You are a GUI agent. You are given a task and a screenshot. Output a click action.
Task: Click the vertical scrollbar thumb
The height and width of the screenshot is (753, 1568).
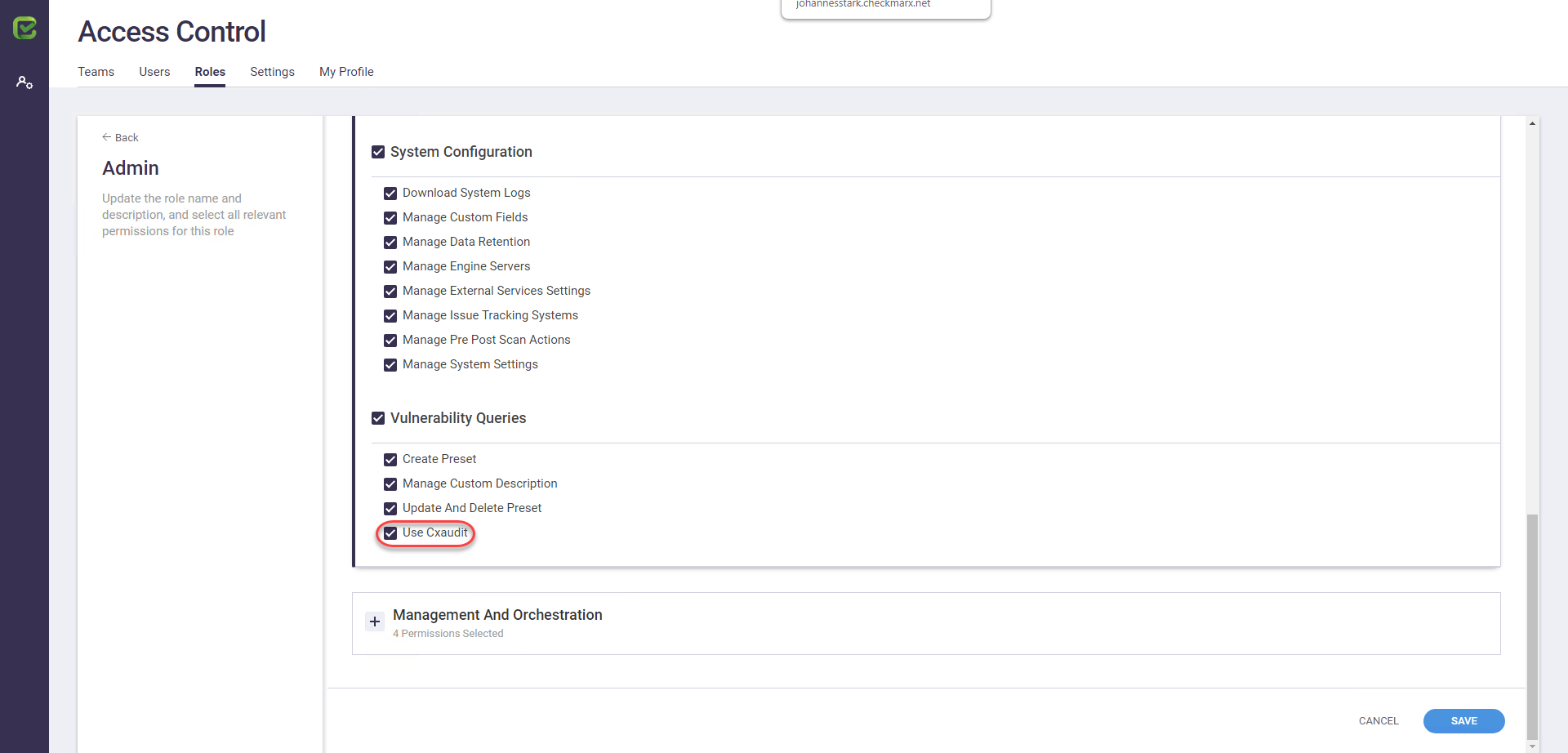tap(1532, 626)
